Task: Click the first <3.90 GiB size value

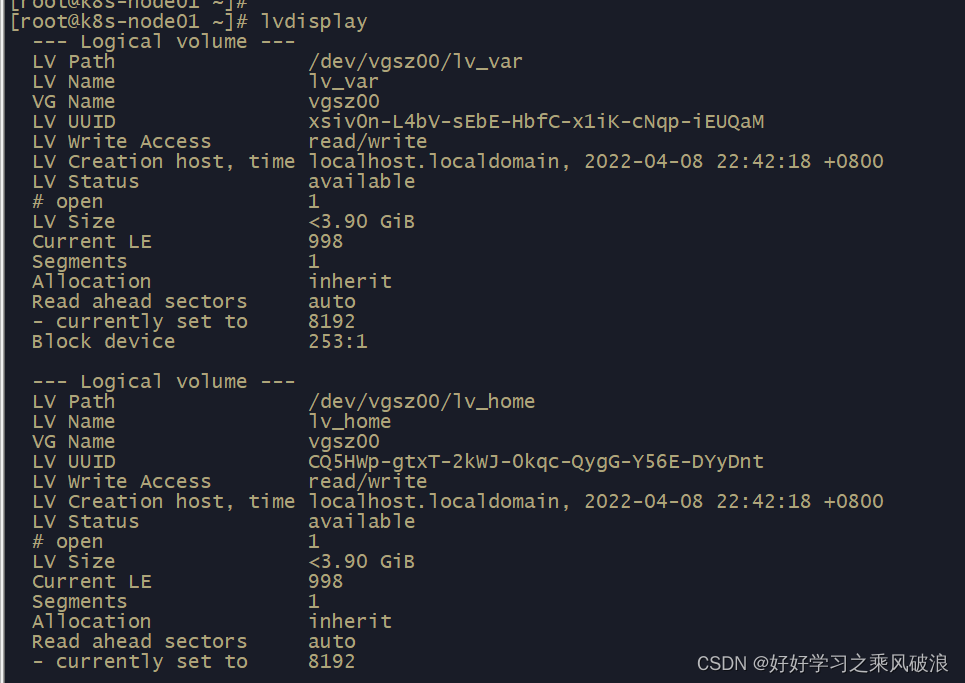Action: (361, 222)
